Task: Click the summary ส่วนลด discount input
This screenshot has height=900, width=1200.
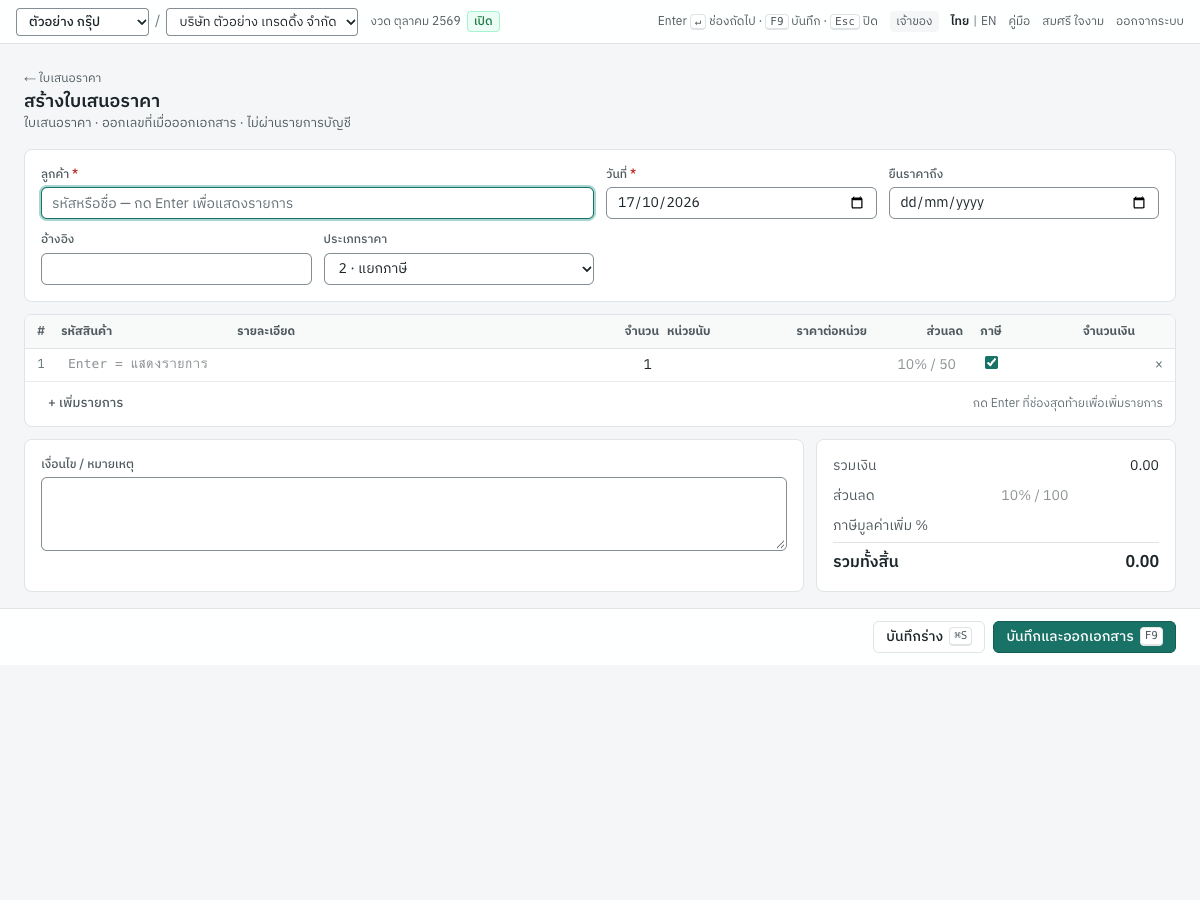Action: [1034, 495]
